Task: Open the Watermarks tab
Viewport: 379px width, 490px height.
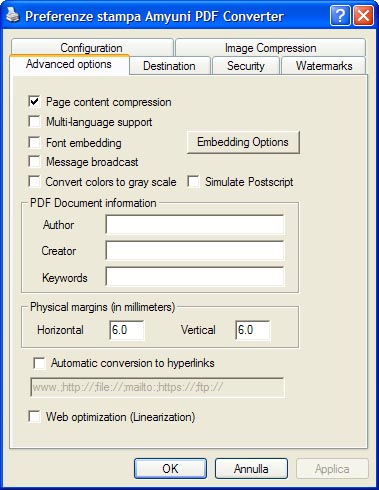Action: click(324, 65)
